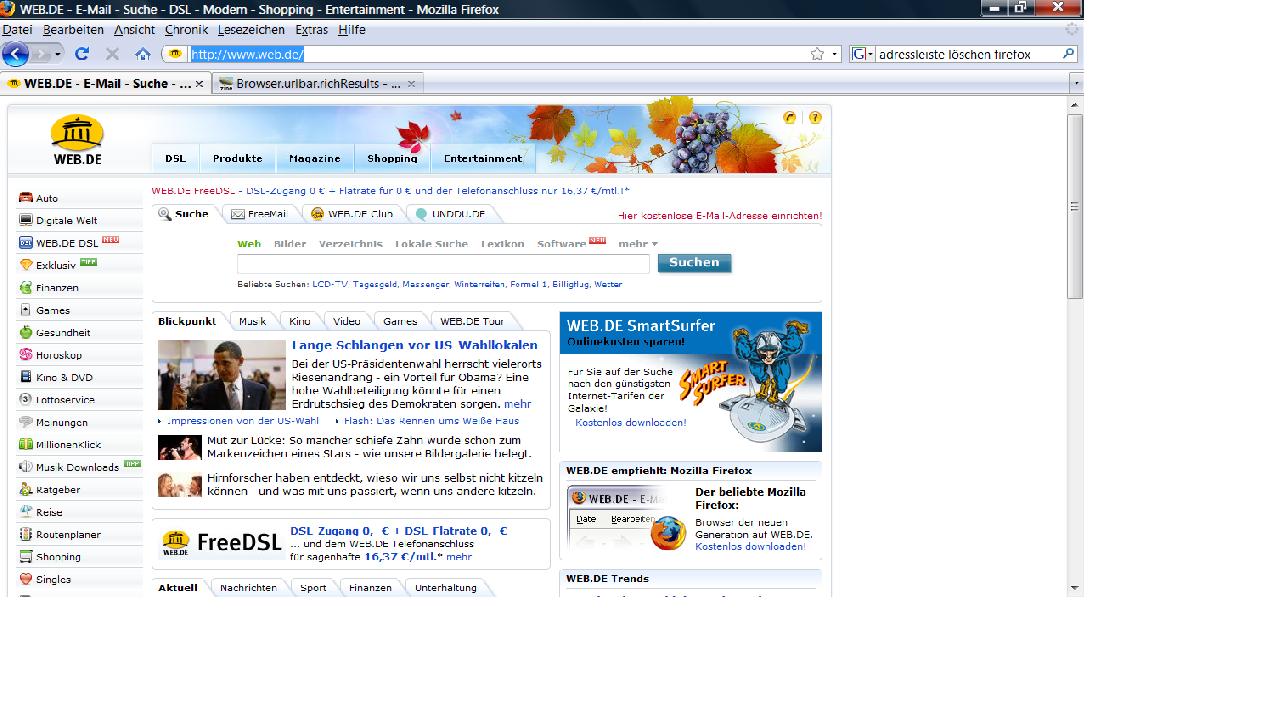Open the Finanzen sidebar icon

26,288
